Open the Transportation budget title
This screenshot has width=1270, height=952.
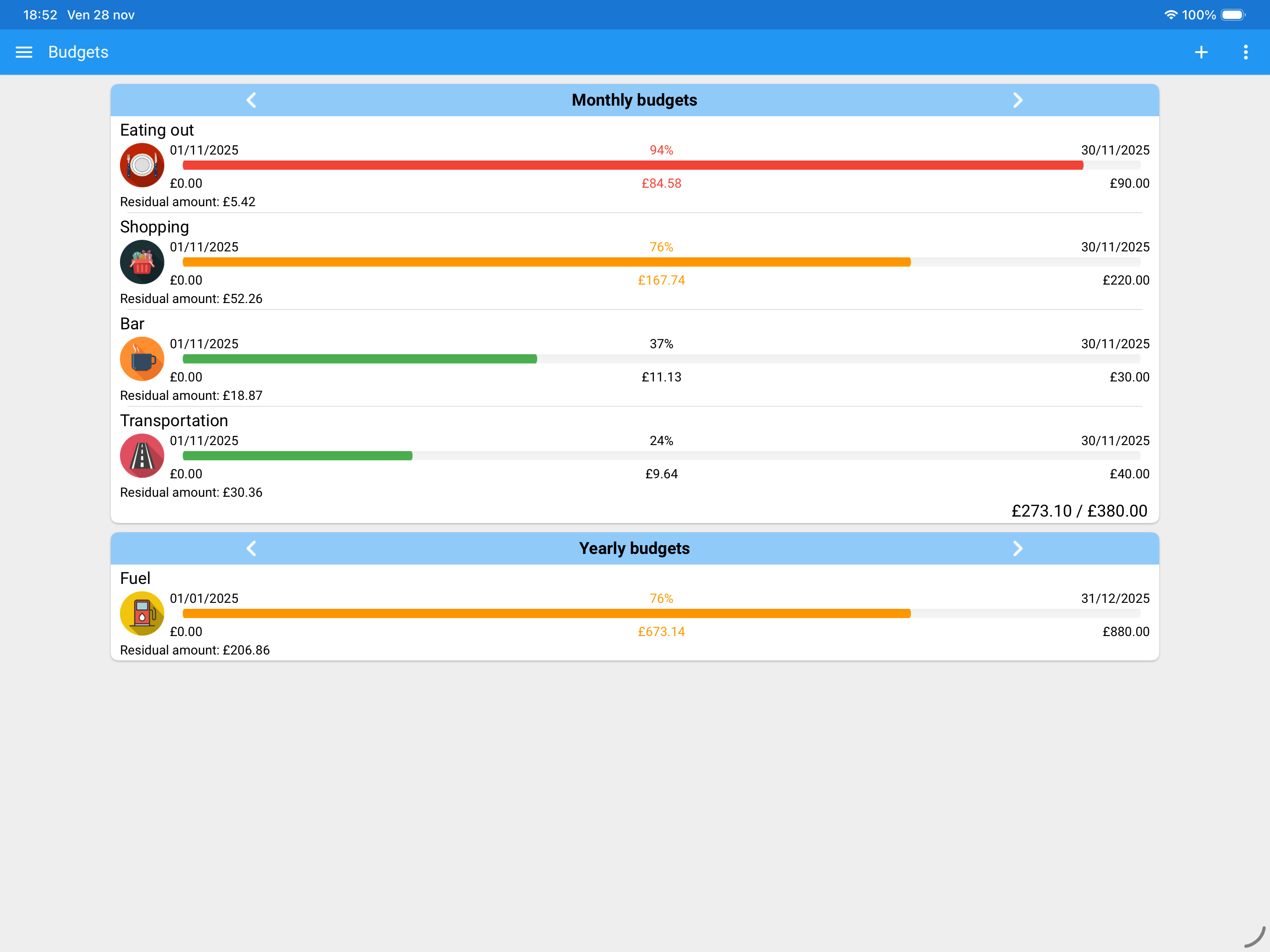pyautogui.click(x=174, y=421)
